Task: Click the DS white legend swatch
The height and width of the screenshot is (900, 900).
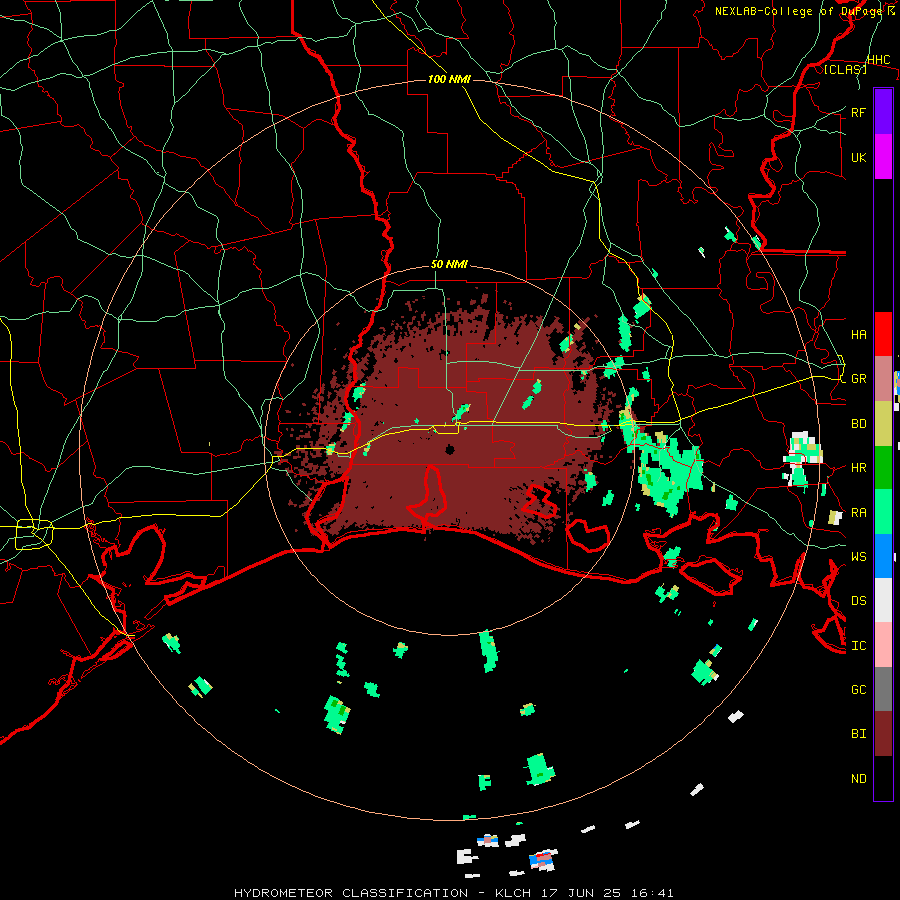Action: pos(883,600)
